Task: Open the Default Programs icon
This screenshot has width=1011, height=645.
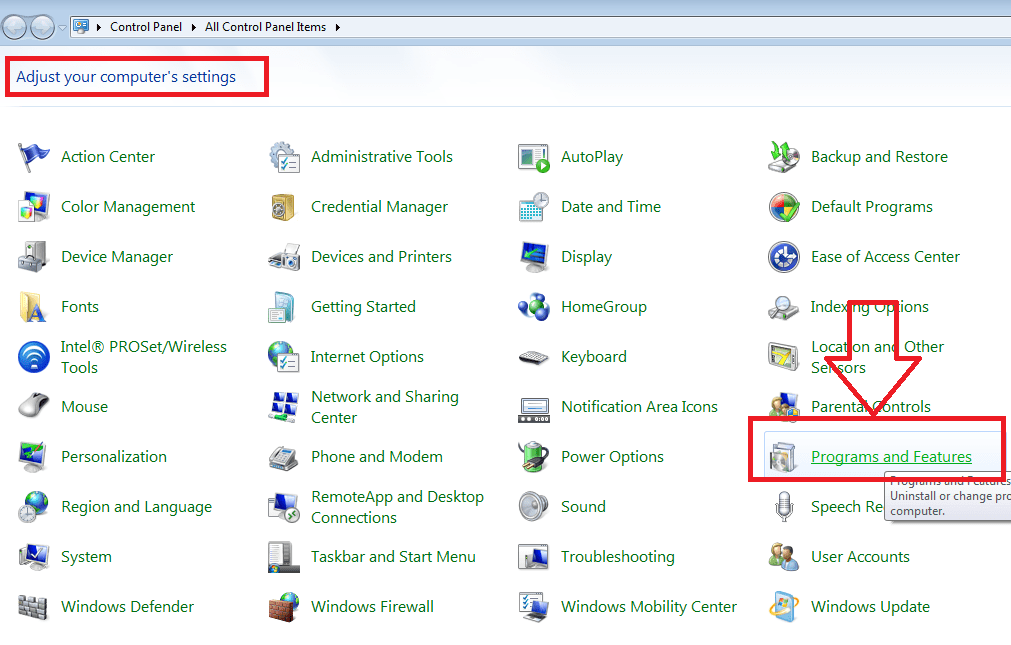Action: [784, 207]
